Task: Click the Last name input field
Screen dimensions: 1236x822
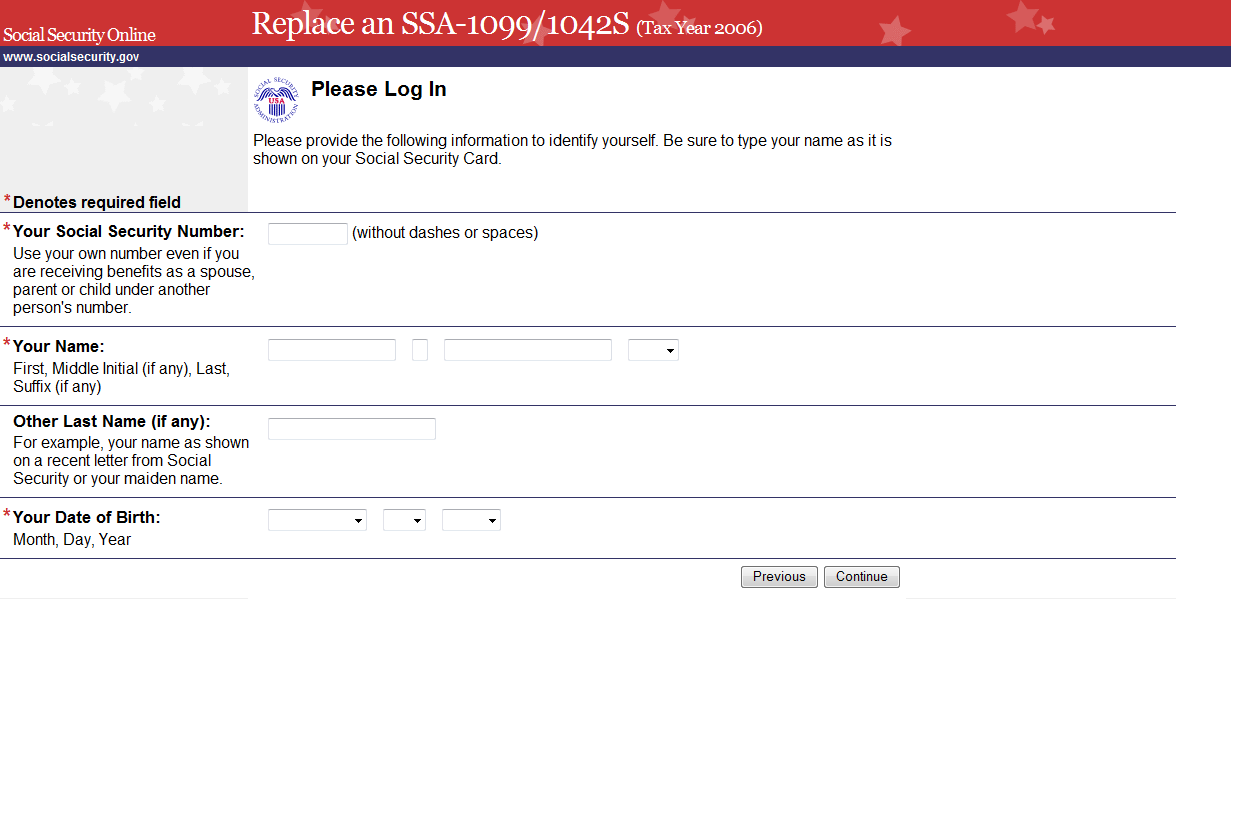Action: (x=528, y=350)
